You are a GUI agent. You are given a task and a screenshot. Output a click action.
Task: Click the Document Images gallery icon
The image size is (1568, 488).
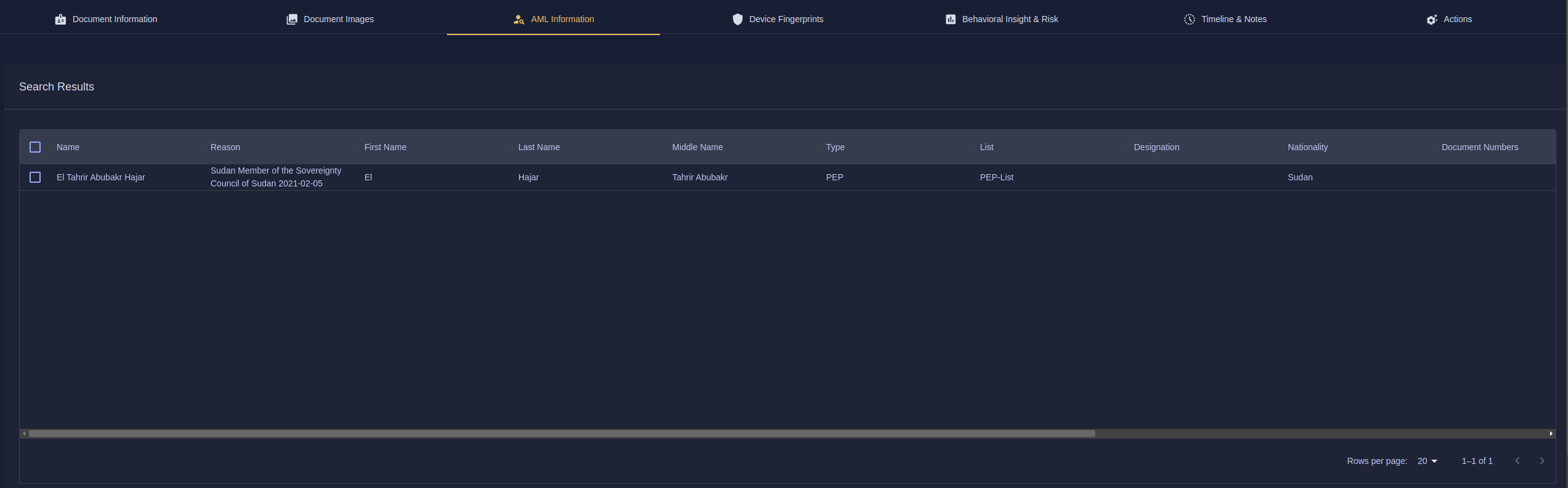[292, 20]
